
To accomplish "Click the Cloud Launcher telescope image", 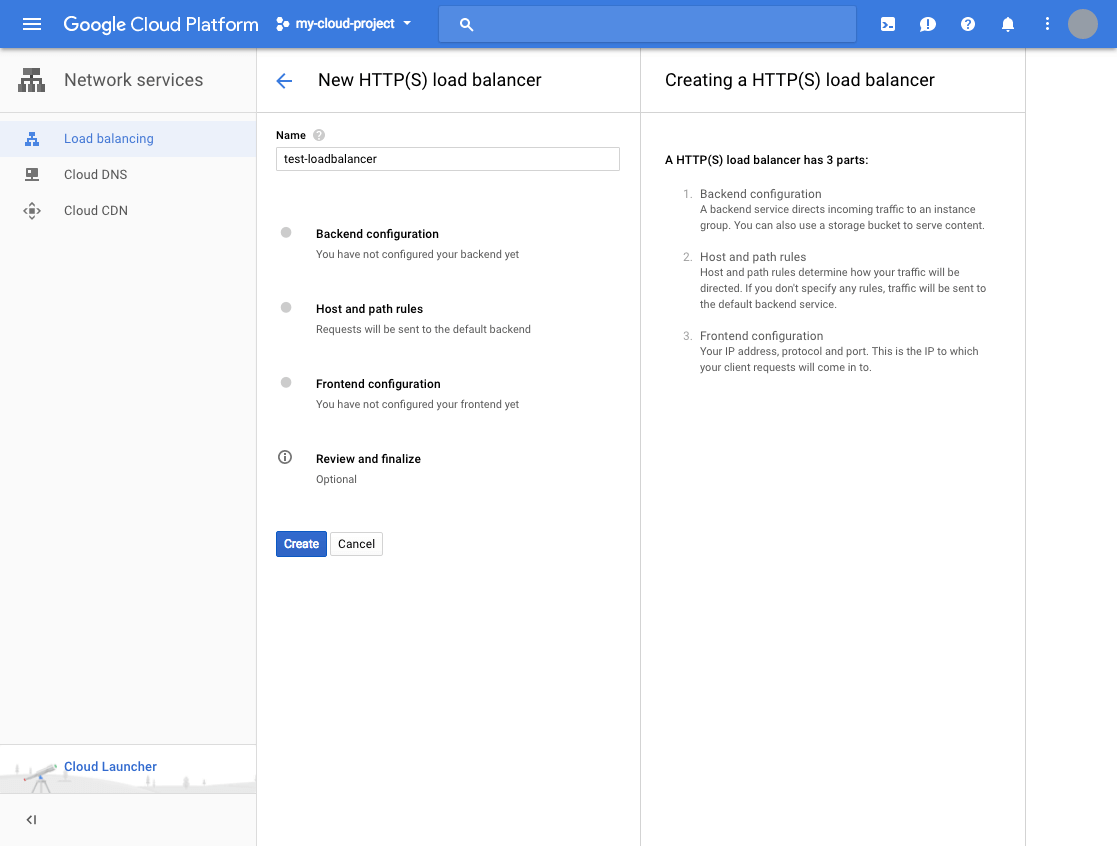I will click(x=40, y=778).
